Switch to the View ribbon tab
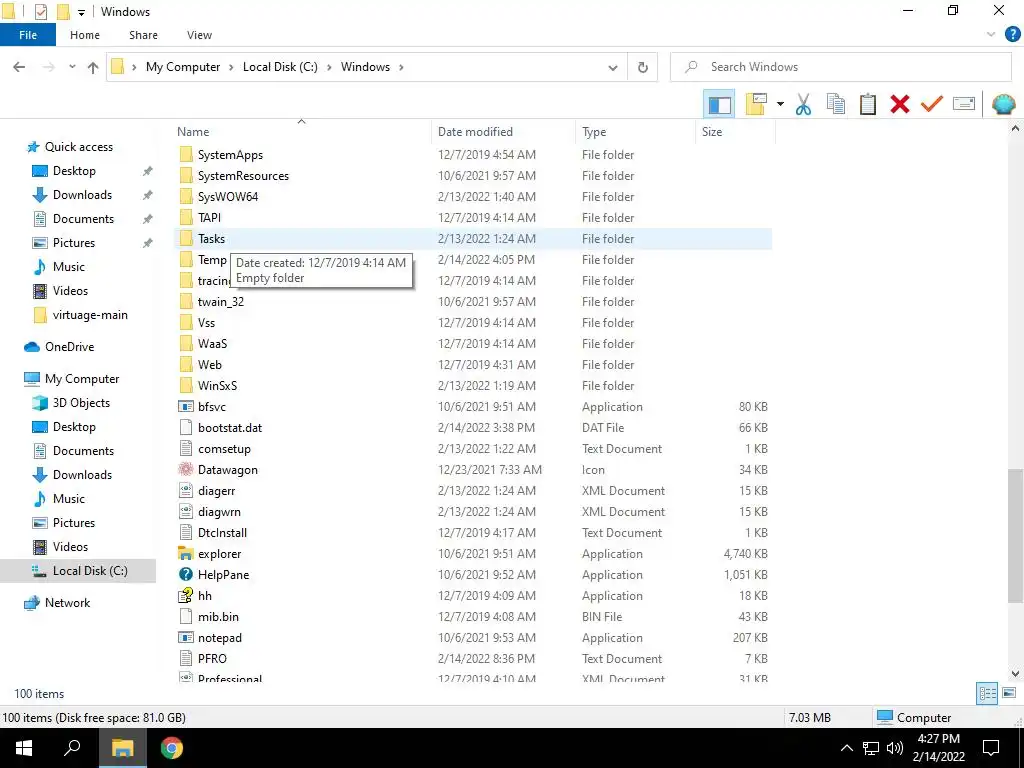The width and height of the screenshot is (1024, 768). [199, 35]
